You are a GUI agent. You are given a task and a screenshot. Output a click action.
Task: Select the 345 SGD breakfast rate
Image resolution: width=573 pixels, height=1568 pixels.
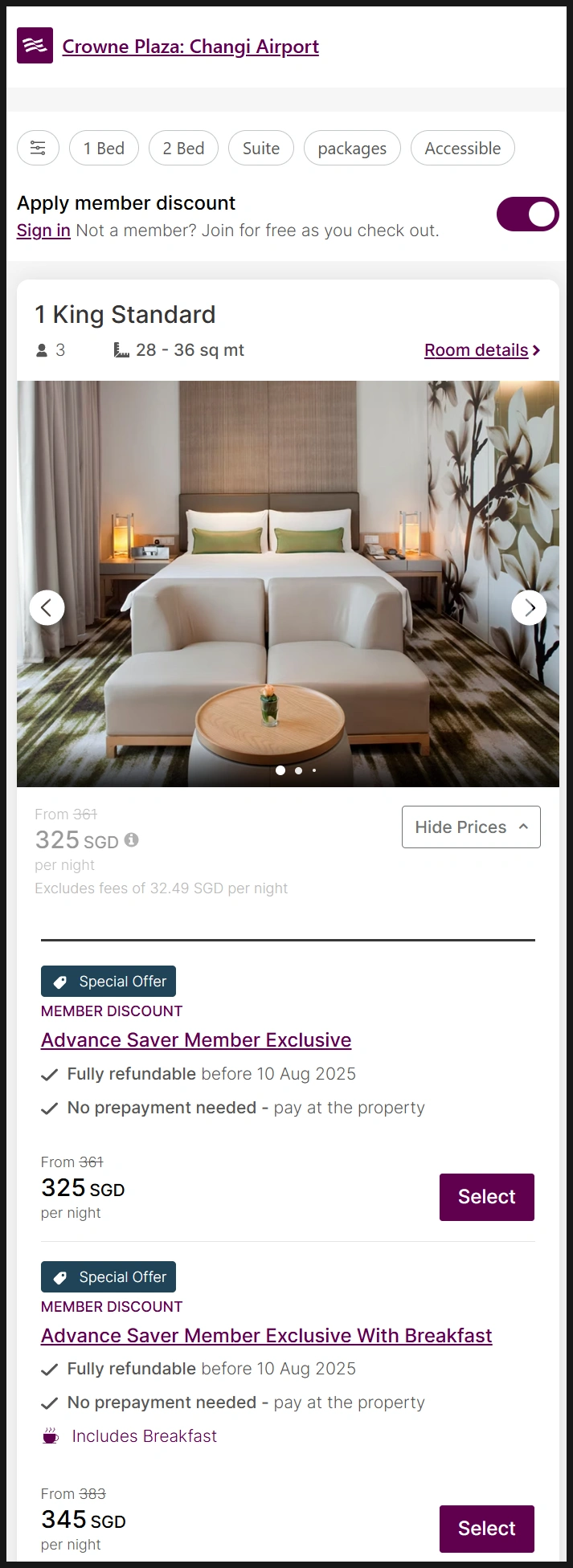pos(487,1529)
